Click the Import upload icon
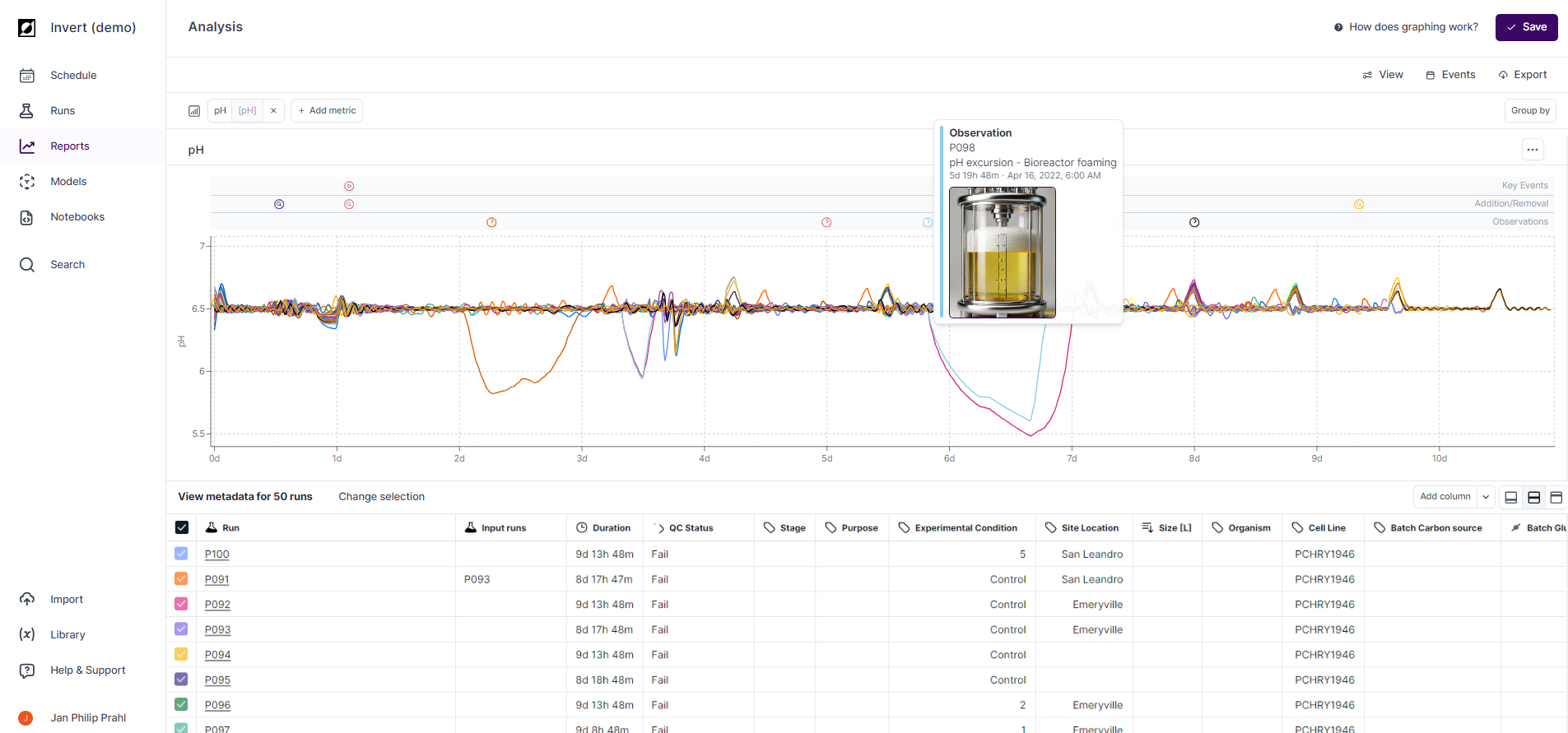This screenshot has width=1568, height=733. point(27,600)
